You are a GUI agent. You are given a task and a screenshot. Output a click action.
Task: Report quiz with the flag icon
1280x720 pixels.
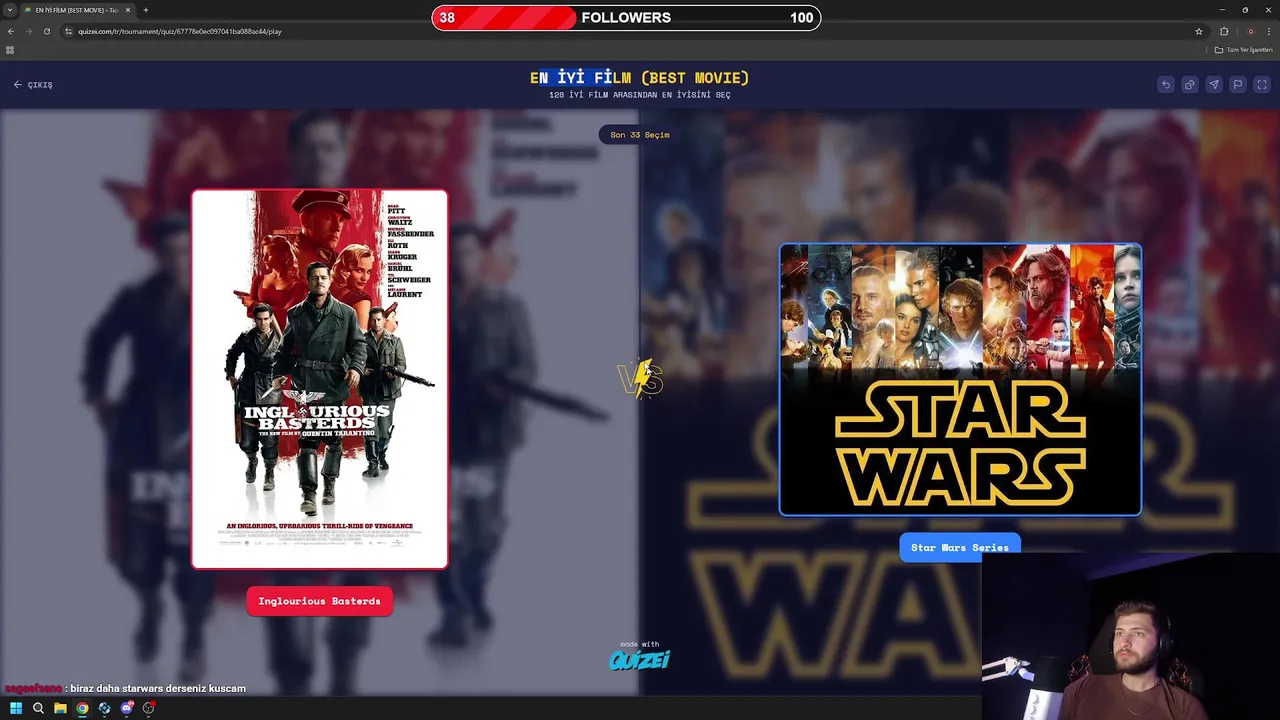pyautogui.click(x=1237, y=85)
